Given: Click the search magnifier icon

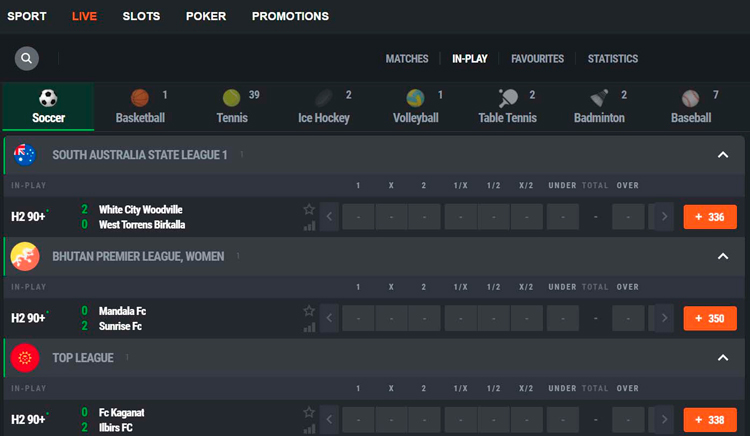Looking at the screenshot, I should [x=27, y=58].
